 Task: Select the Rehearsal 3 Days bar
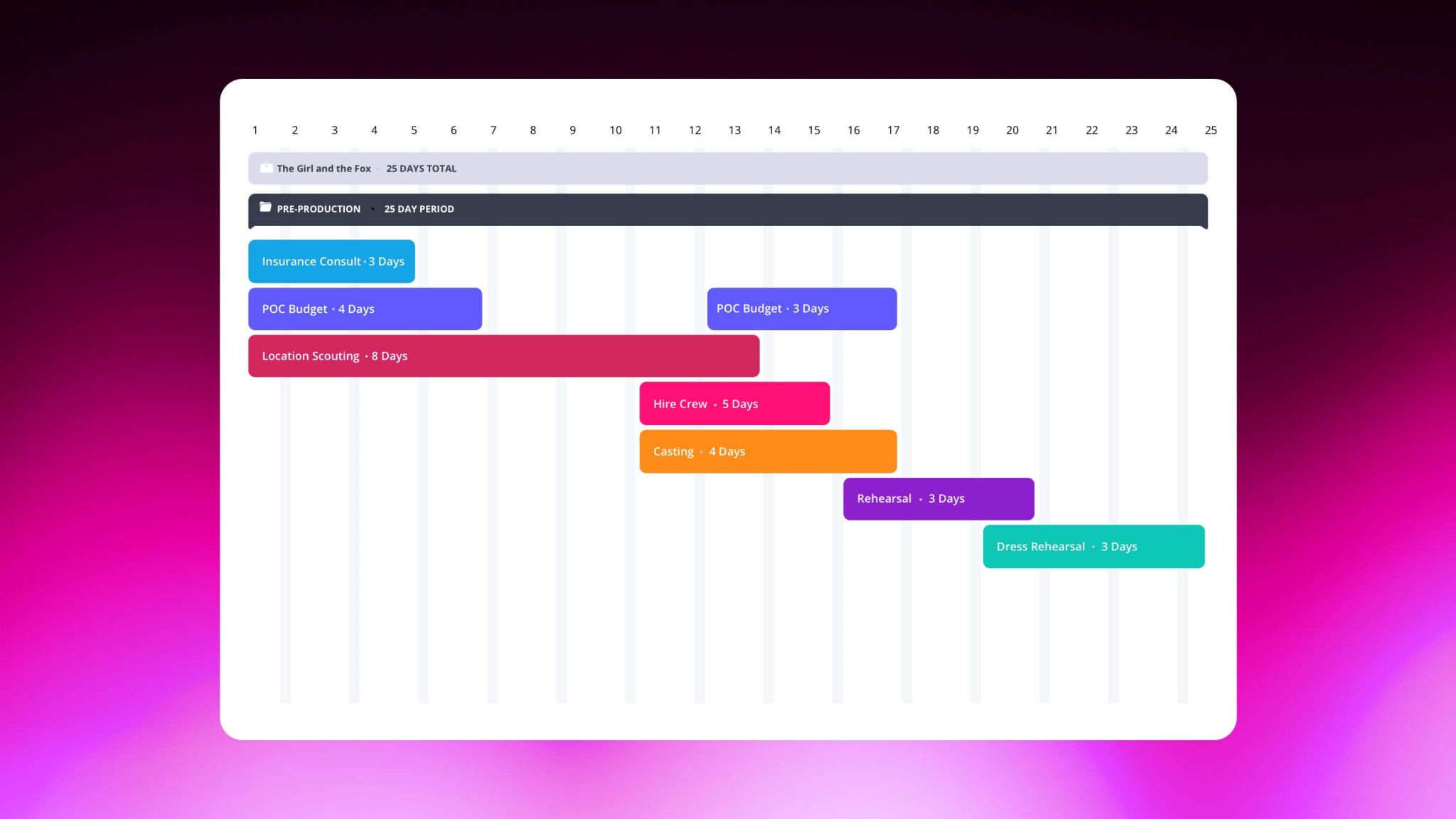[x=938, y=498]
